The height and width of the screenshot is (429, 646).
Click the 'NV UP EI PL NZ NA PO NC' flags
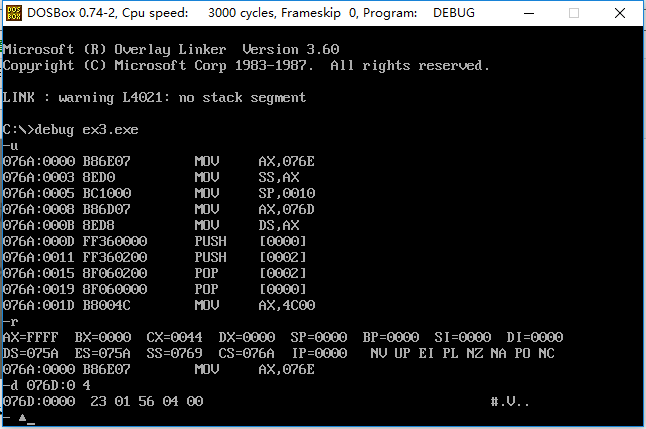point(463,353)
